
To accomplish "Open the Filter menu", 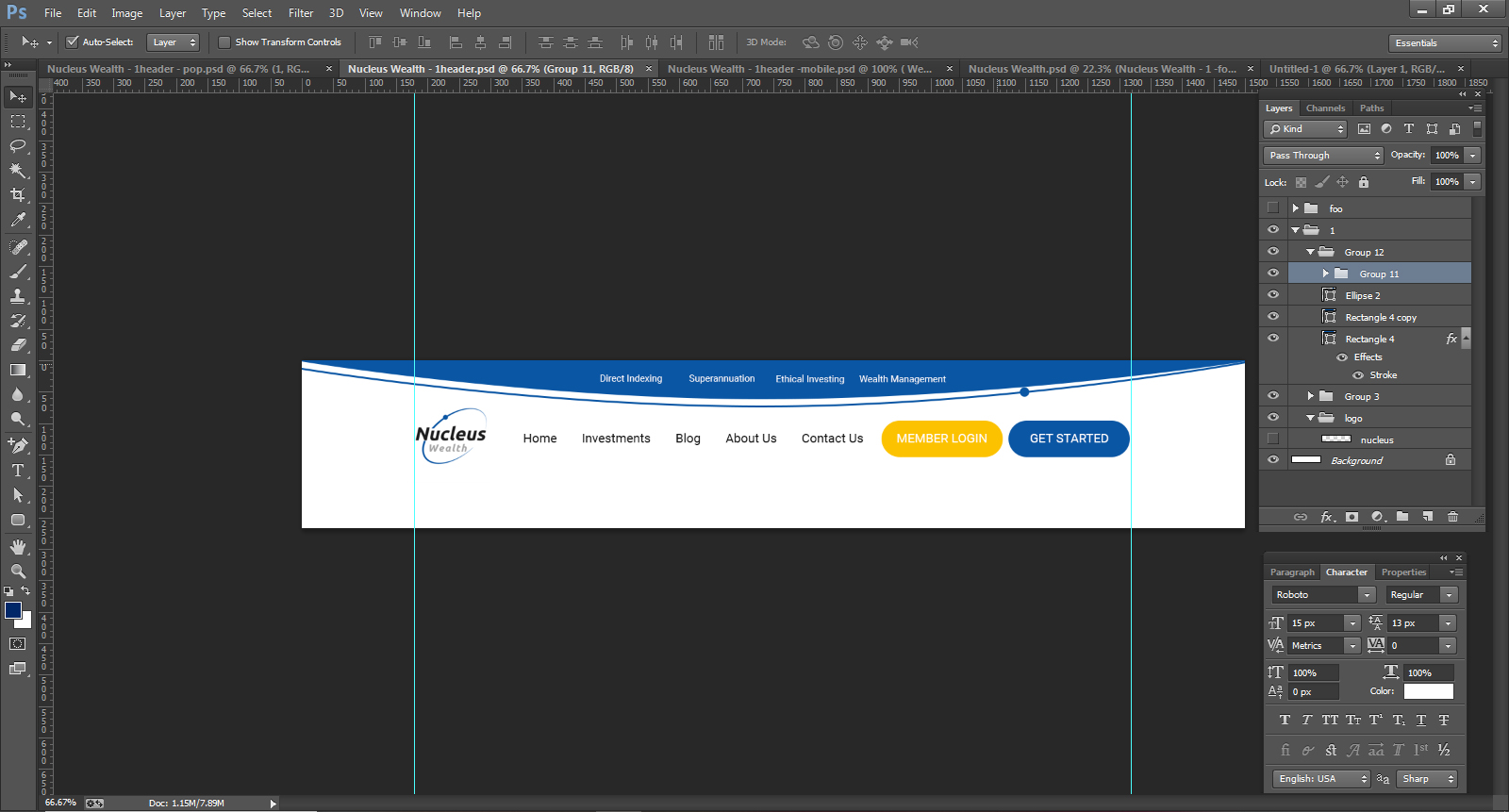I will (x=301, y=13).
